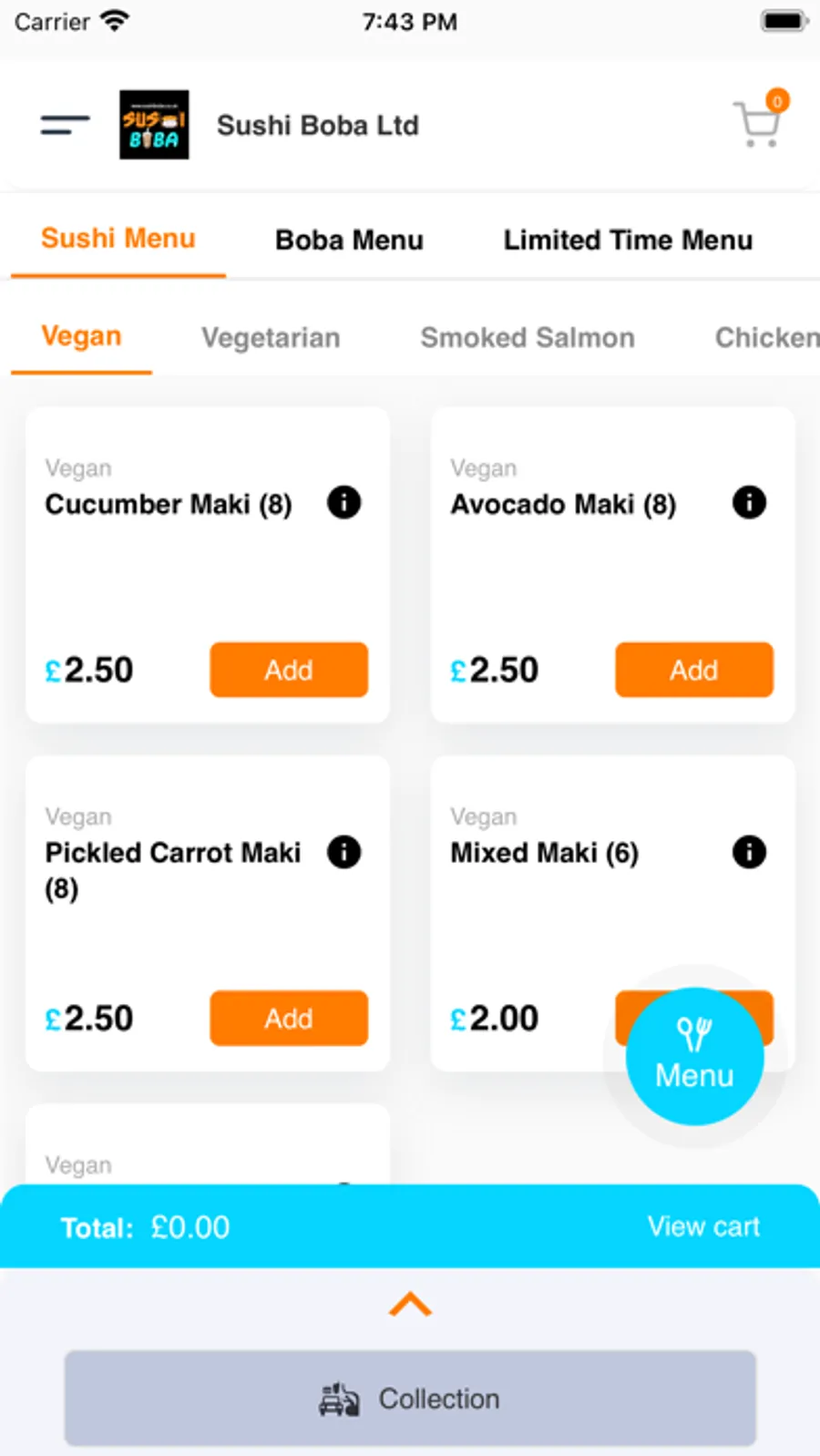Open the hamburger side menu
This screenshot has height=1456, width=820.
[x=65, y=125]
